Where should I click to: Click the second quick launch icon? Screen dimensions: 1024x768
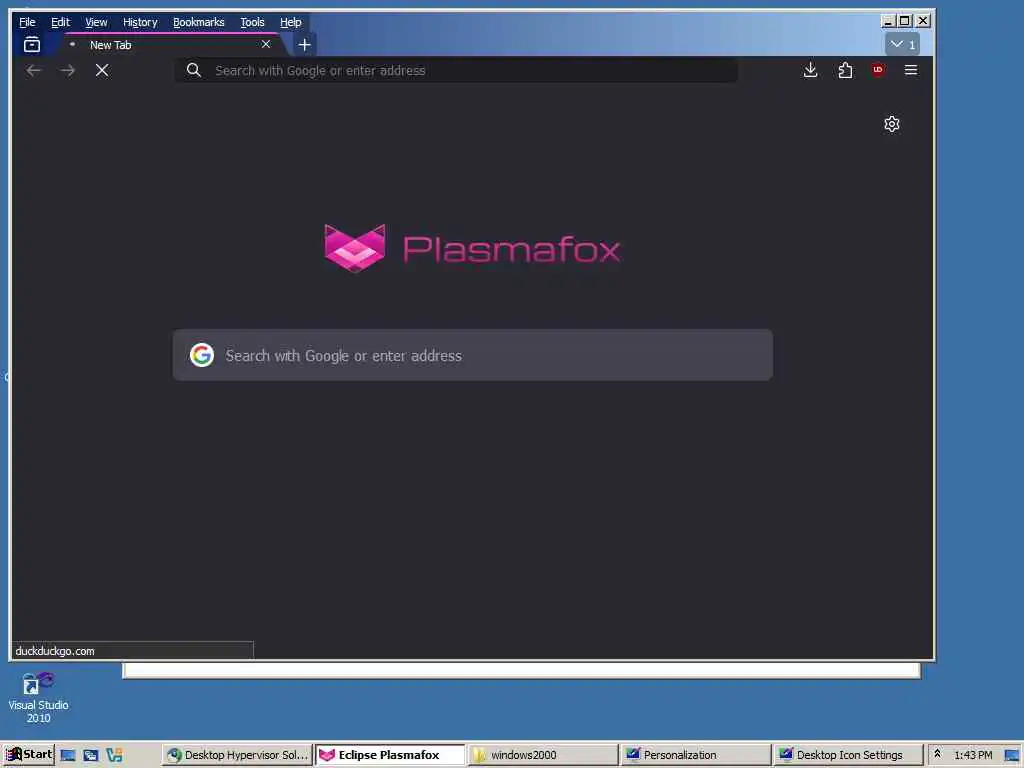pyautogui.click(x=91, y=756)
